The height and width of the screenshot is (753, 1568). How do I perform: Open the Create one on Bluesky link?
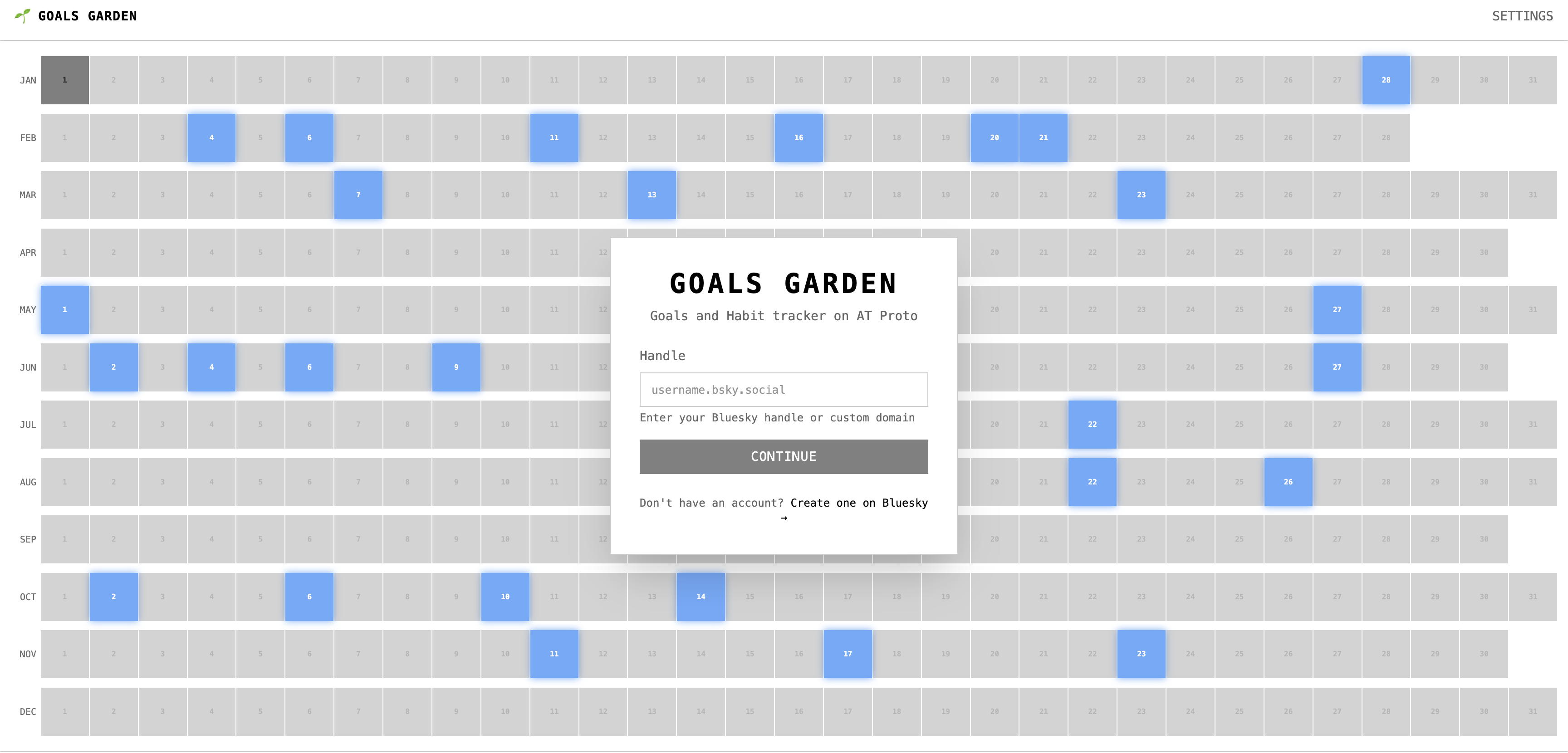(858, 503)
